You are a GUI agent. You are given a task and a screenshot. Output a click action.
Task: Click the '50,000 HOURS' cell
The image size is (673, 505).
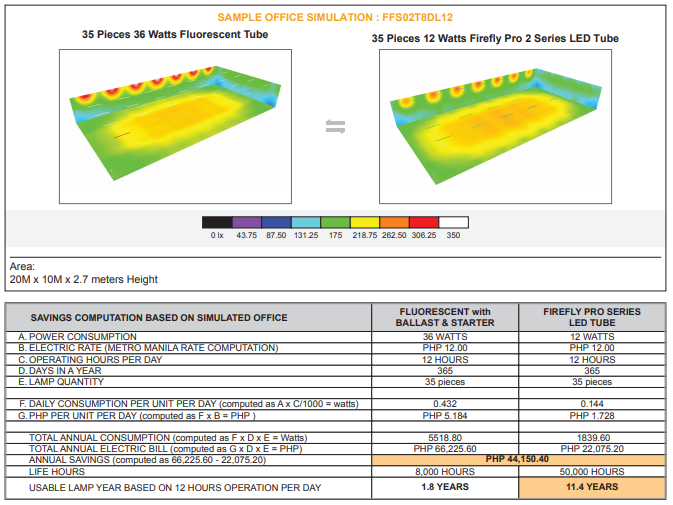(x=592, y=472)
